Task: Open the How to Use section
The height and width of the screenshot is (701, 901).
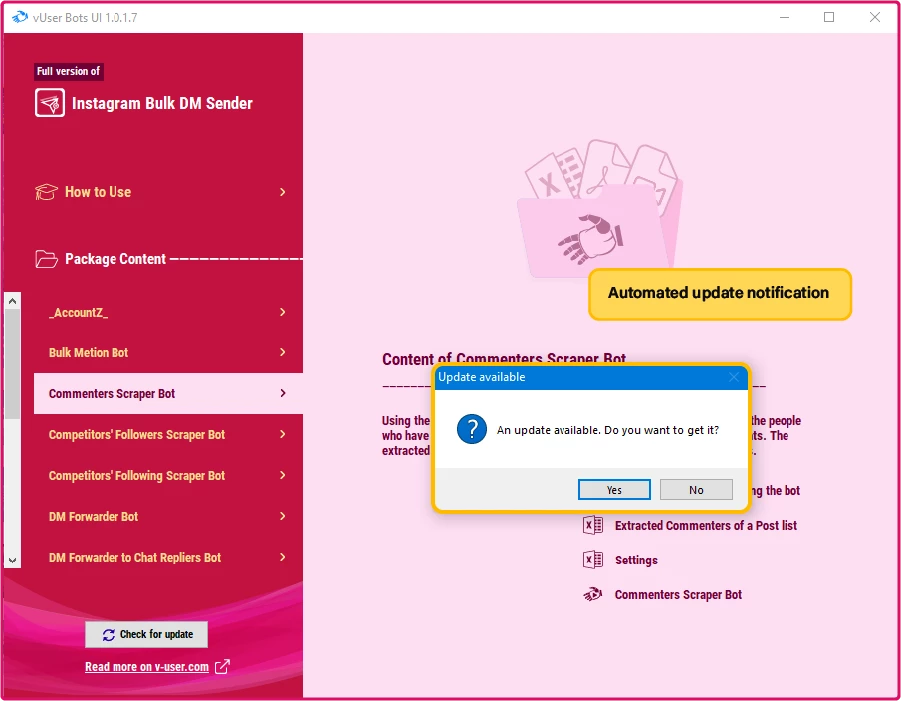Action: click(161, 192)
